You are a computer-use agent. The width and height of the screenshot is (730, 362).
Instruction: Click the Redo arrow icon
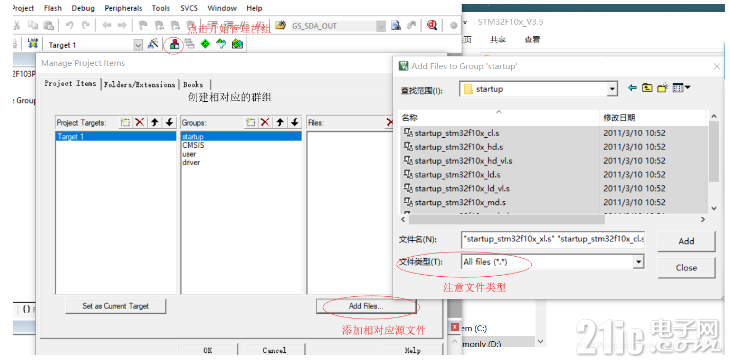pos(86,26)
